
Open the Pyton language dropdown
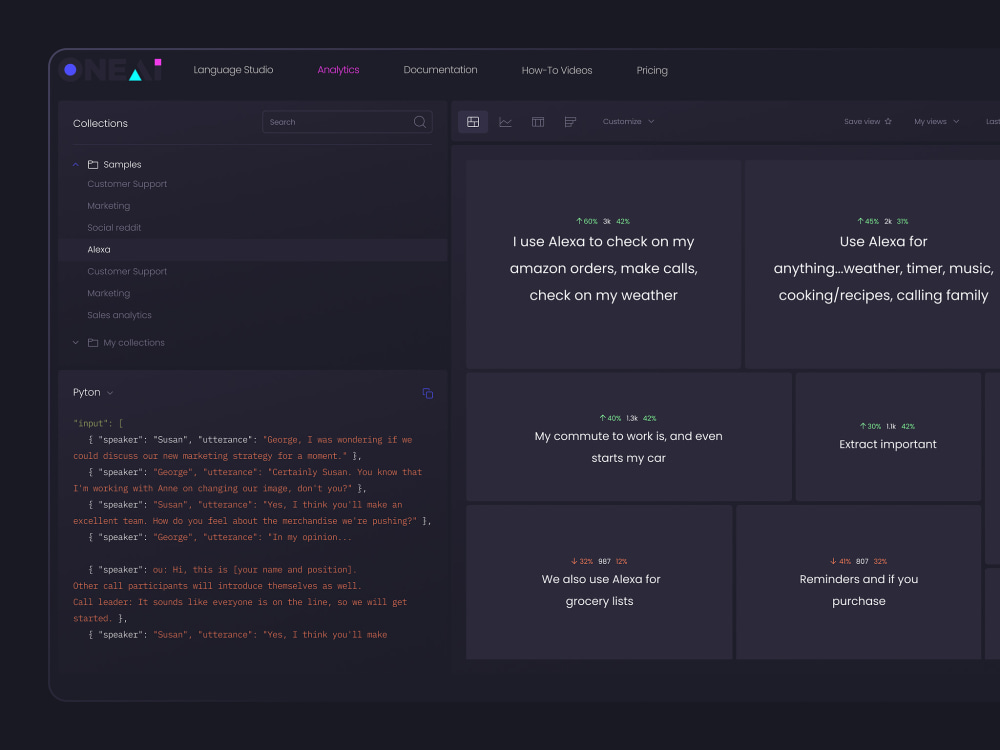(93, 392)
